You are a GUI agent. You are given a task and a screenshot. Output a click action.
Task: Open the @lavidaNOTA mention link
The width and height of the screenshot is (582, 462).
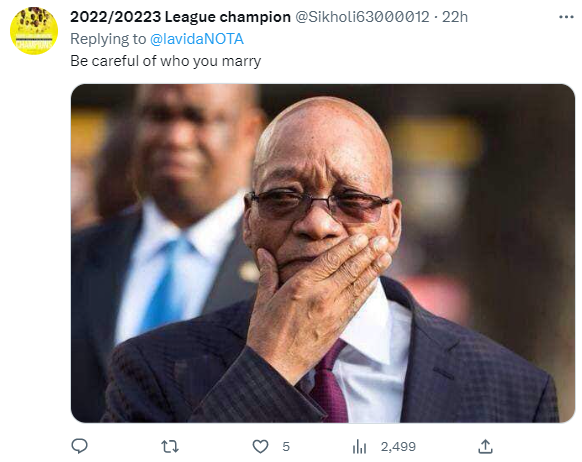tap(197, 39)
